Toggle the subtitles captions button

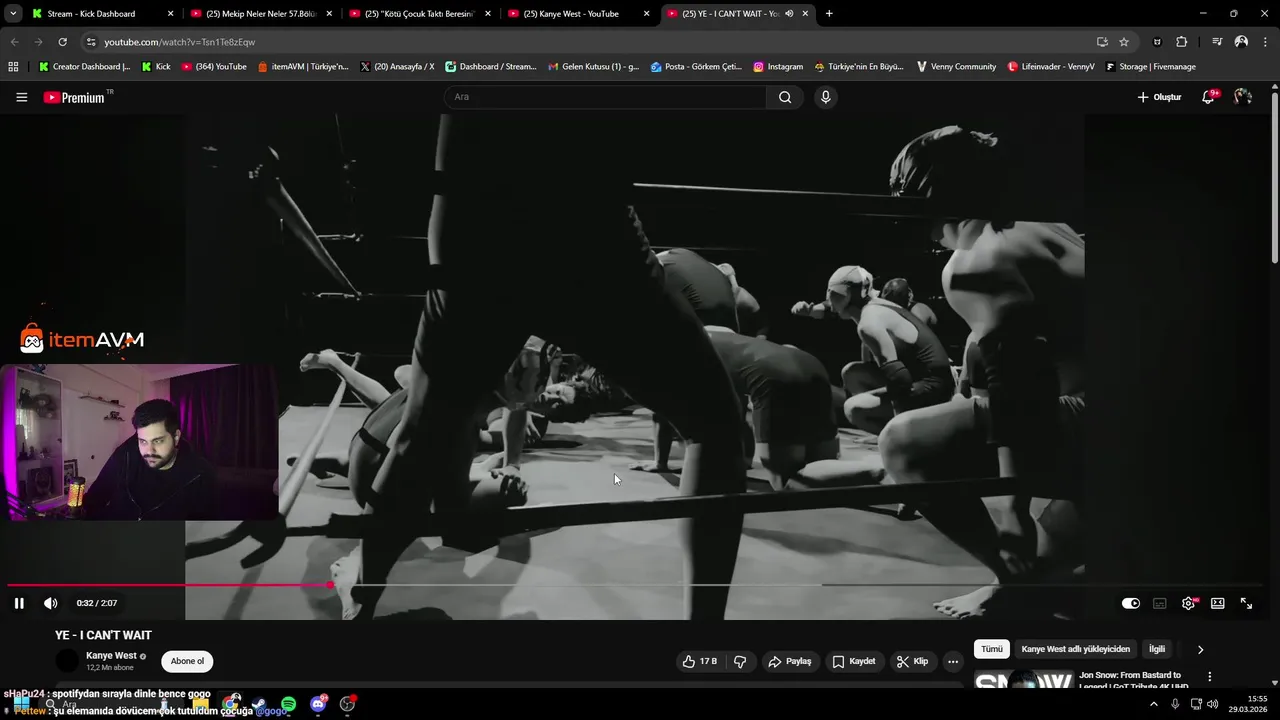click(1160, 603)
